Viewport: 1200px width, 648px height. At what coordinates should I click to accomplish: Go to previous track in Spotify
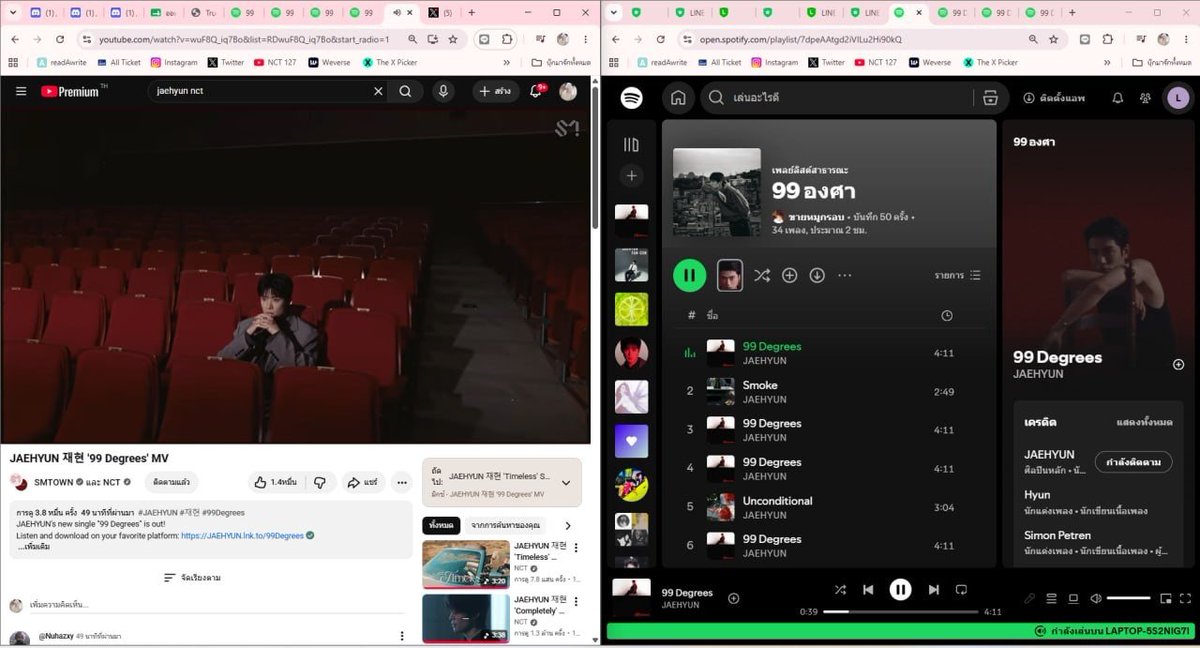tap(868, 590)
